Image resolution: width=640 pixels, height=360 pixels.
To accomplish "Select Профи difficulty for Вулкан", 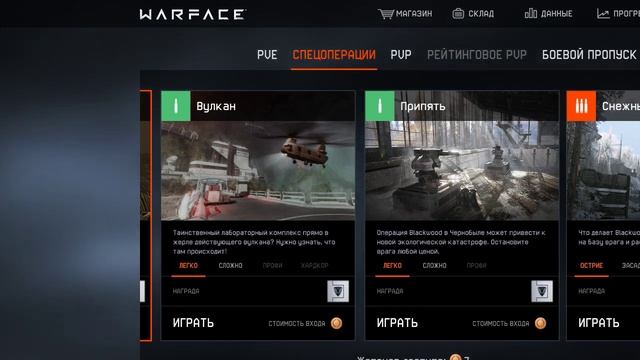I will point(272,266).
